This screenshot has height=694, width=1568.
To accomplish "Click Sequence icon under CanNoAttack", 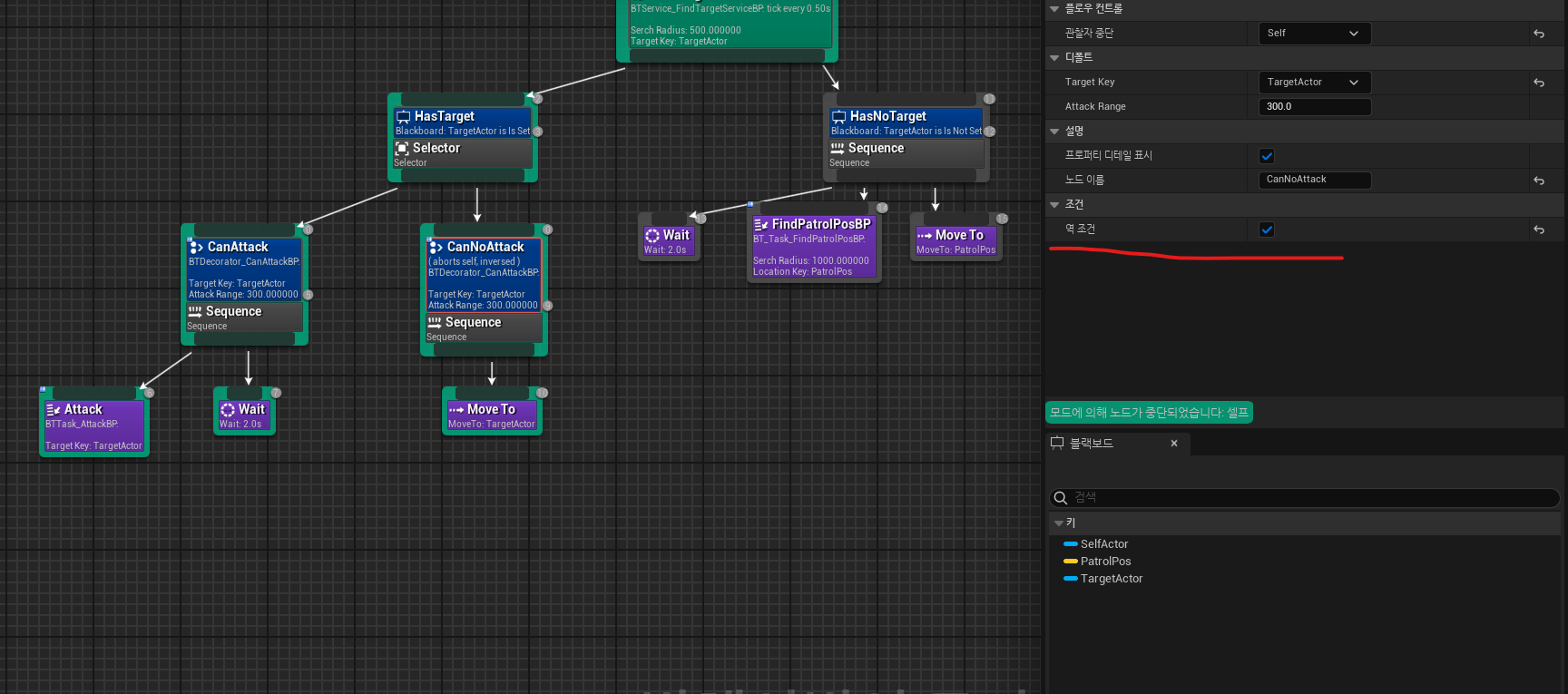I will tap(435, 322).
